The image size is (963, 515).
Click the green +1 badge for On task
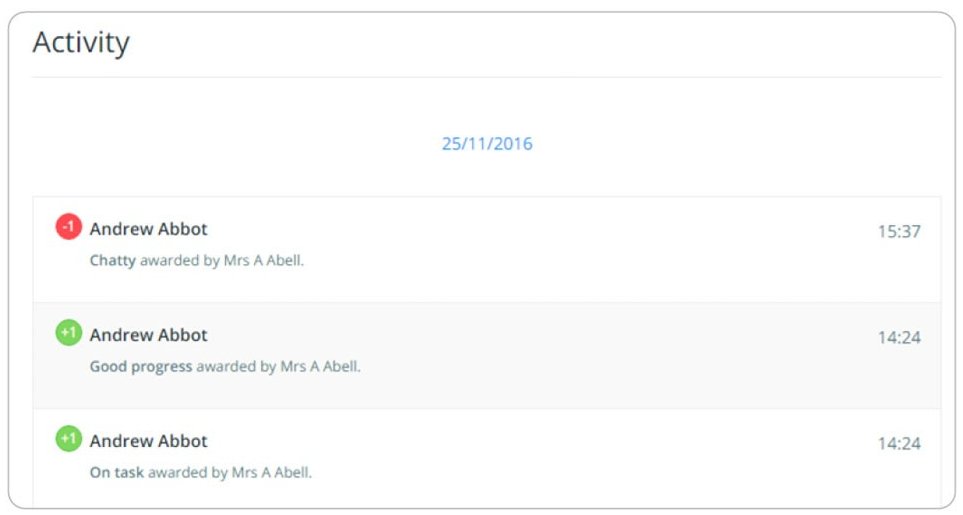click(69, 439)
